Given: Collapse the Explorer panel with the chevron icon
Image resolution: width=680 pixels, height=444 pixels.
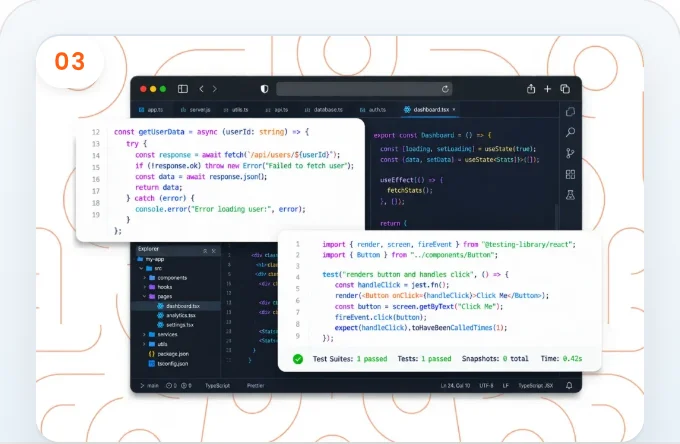Looking at the screenshot, I should coord(205,251).
